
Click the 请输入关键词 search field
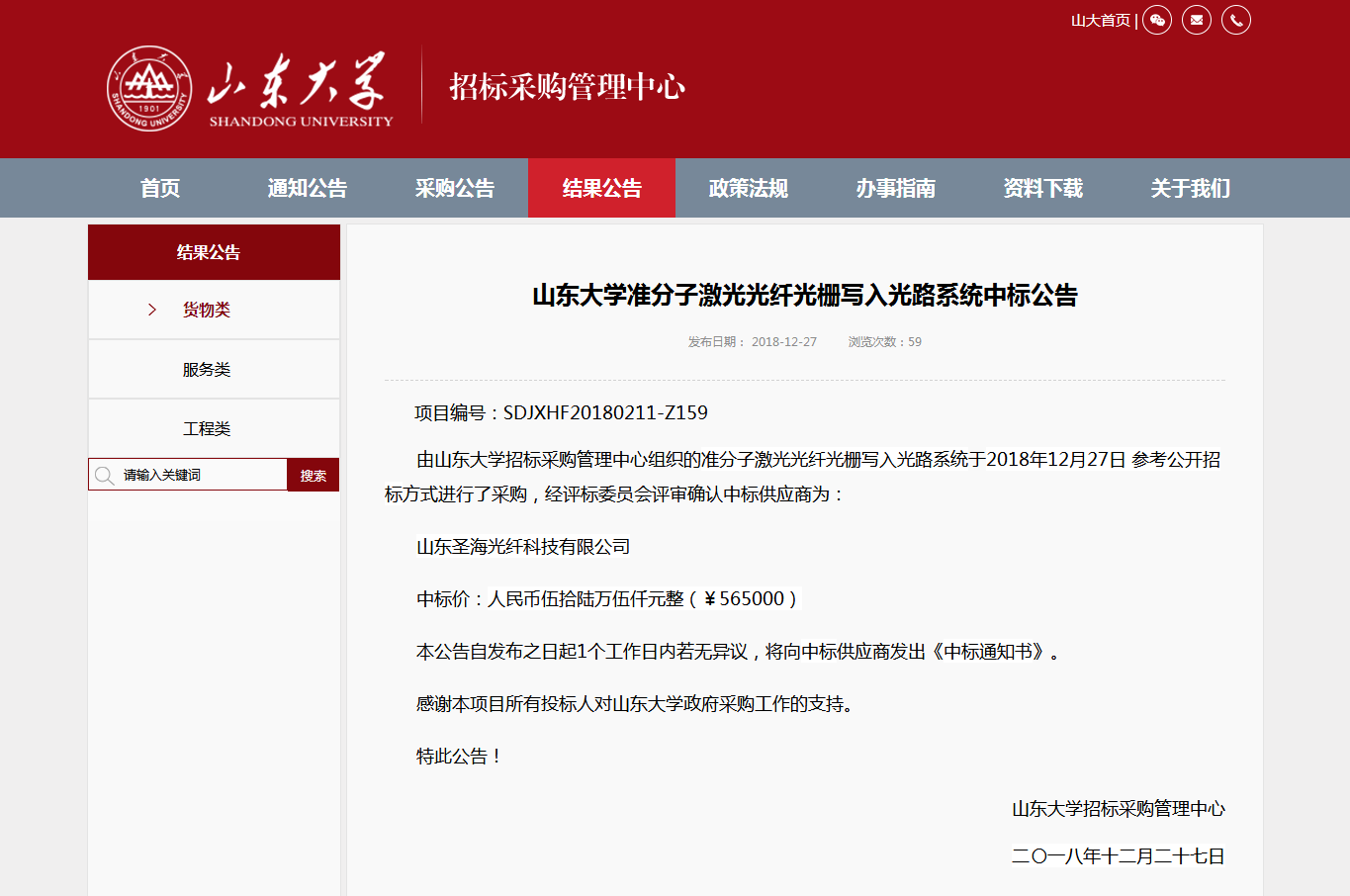tap(188, 475)
